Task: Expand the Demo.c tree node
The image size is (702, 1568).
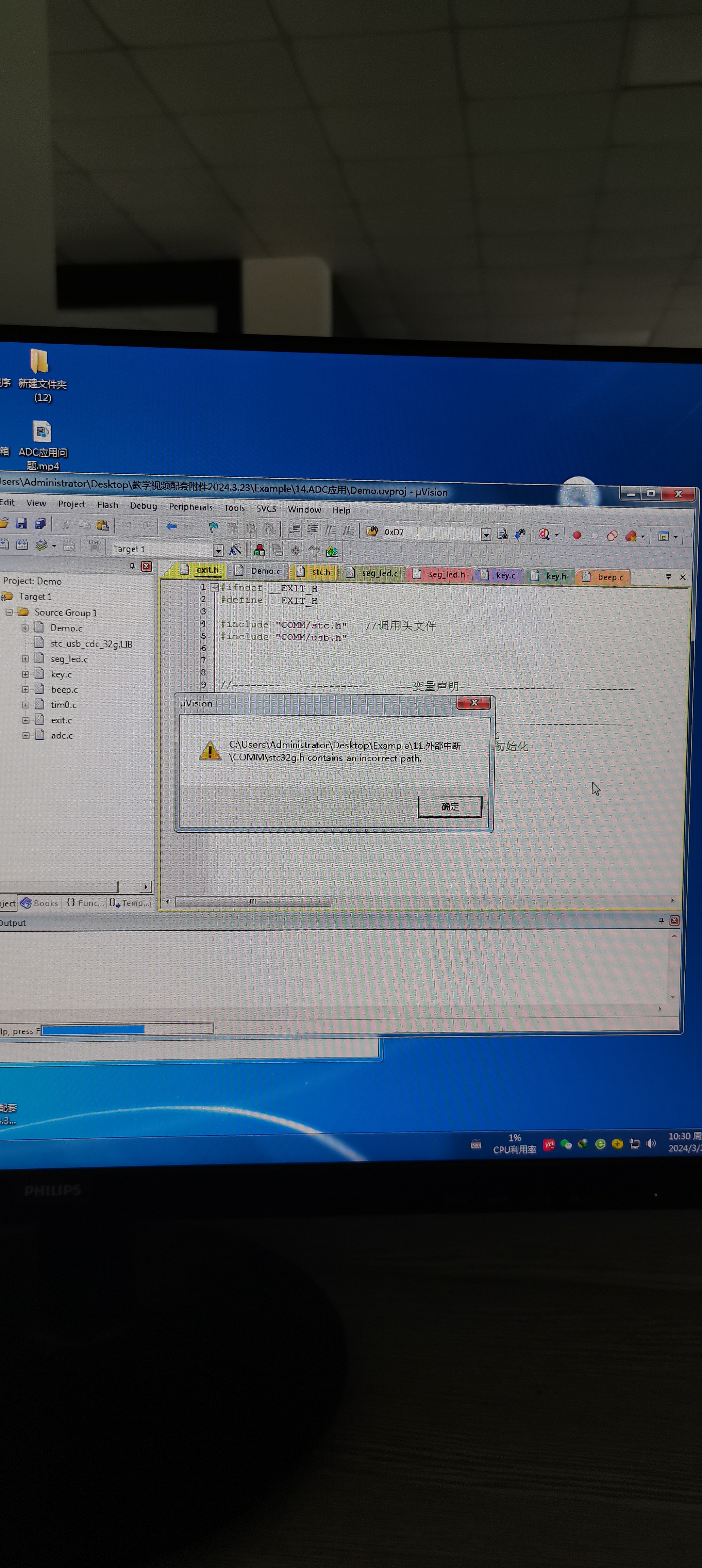Action: pos(25,627)
